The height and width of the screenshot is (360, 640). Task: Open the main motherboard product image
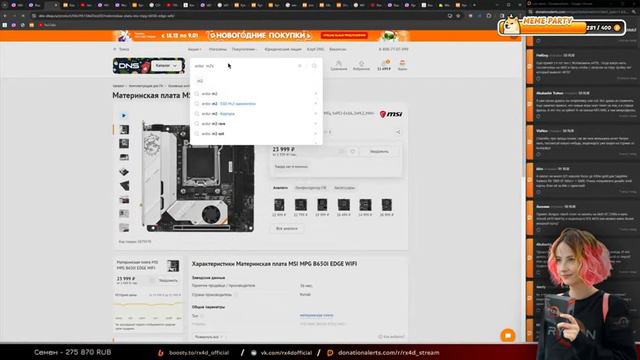coord(198,177)
